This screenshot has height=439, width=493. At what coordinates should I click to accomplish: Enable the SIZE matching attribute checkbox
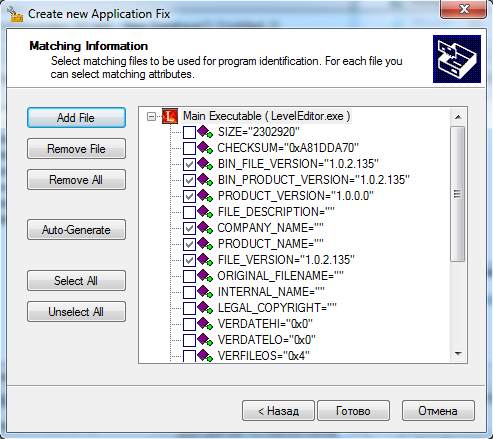click(189, 132)
